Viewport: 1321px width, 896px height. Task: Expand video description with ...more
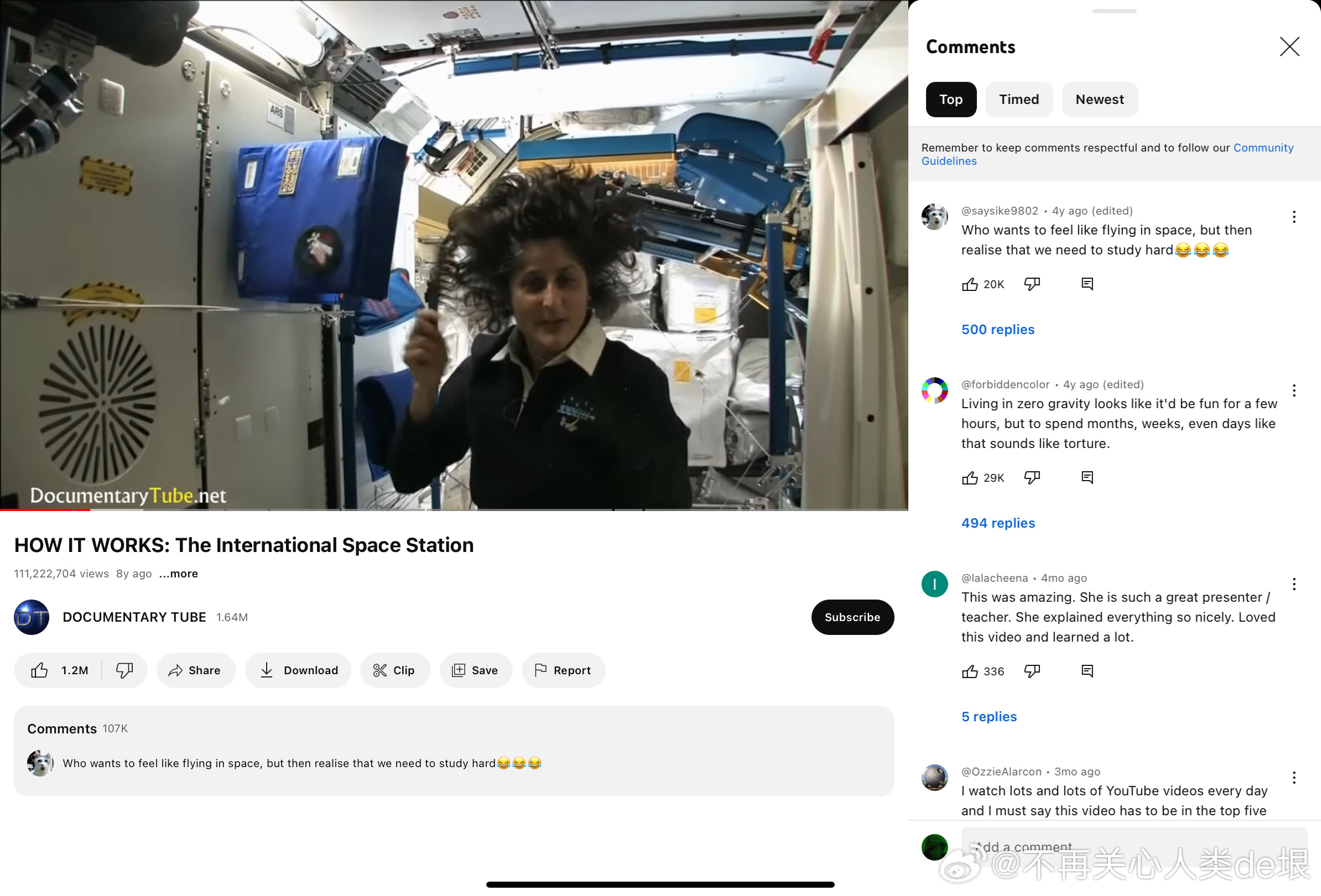[179, 574]
